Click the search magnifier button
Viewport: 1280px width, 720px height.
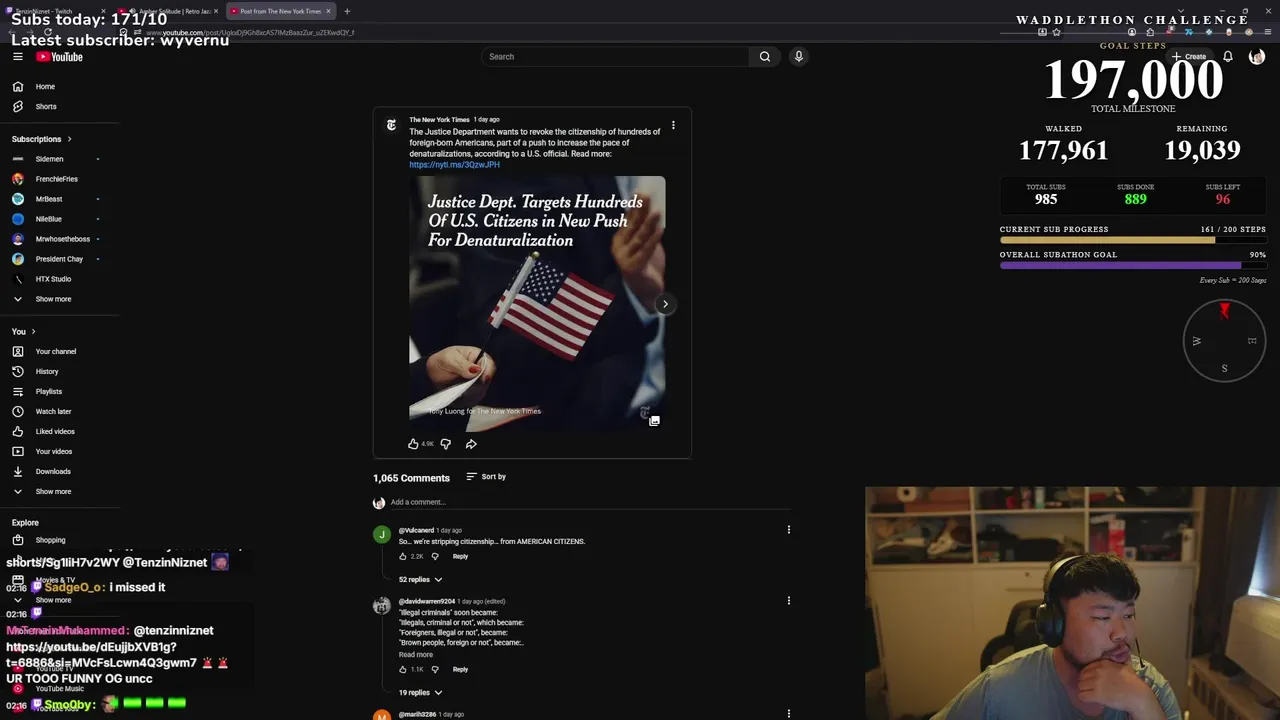765,57
